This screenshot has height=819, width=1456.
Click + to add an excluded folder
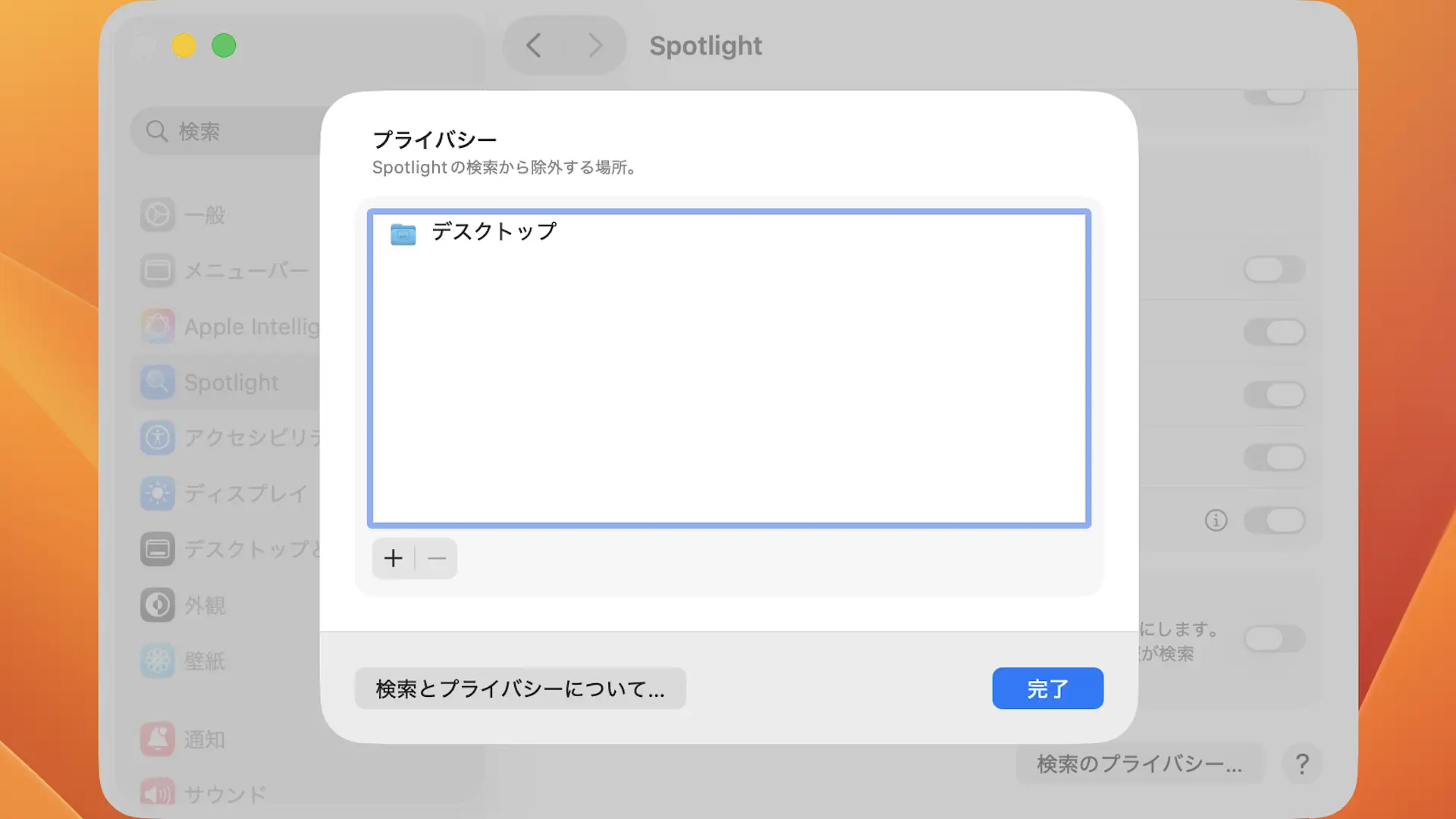pyautogui.click(x=393, y=559)
